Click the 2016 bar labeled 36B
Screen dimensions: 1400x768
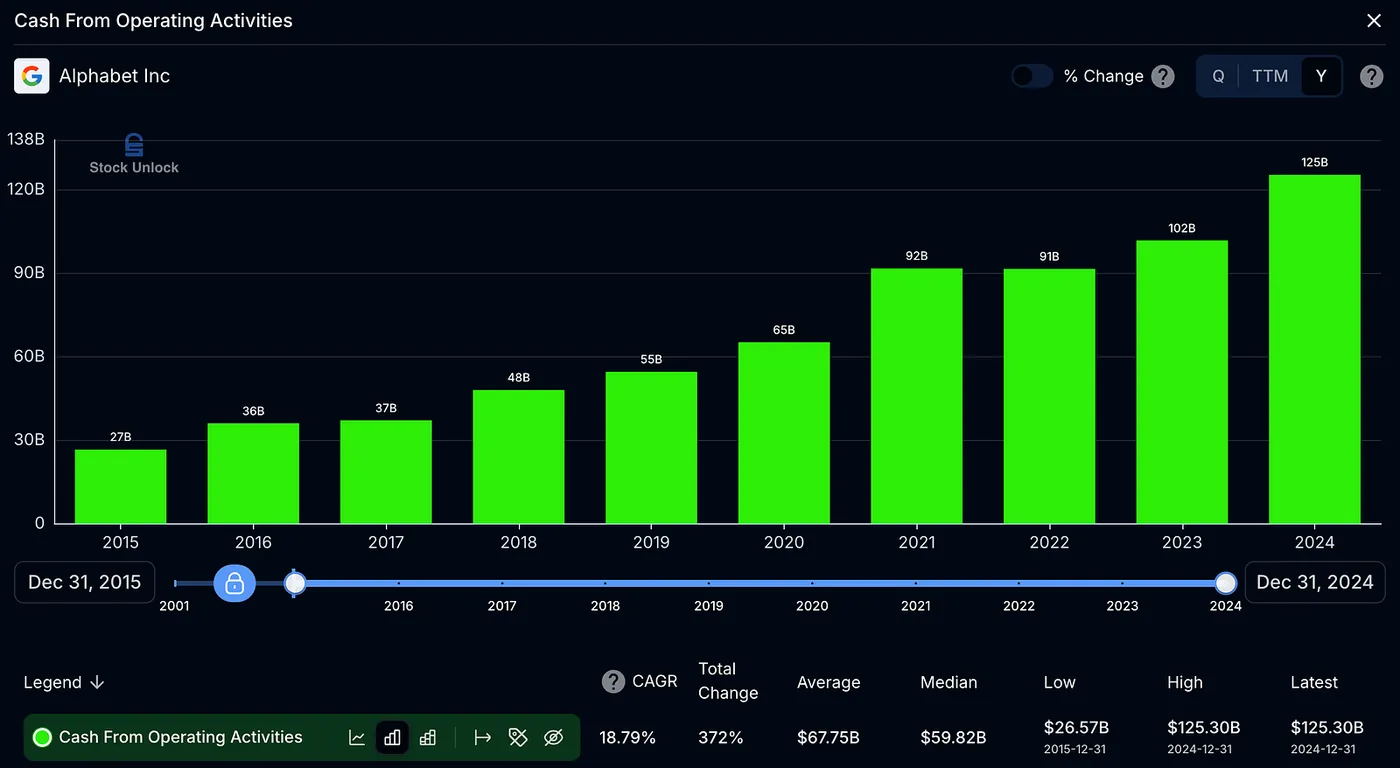[253, 473]
